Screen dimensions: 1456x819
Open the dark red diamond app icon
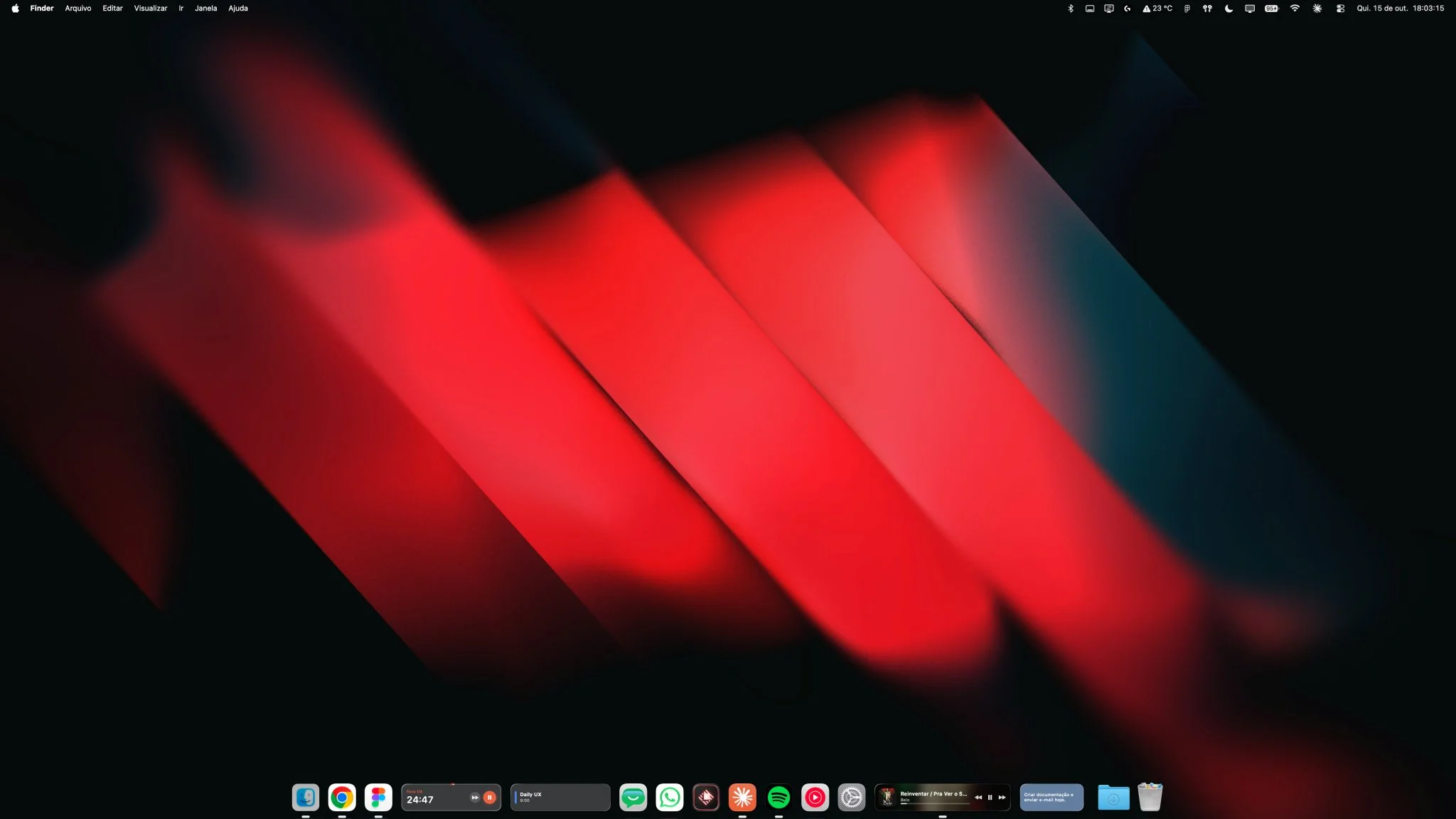[706, 798]
